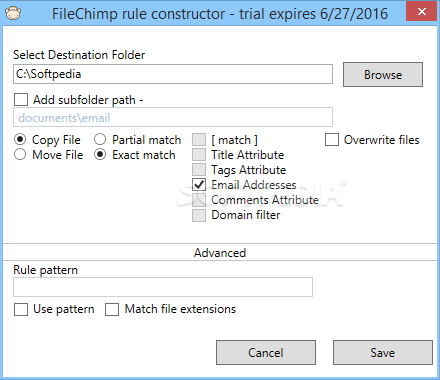Enable the Add subfolder path checkbox
Screen dimensions: 440x380
(21, 99)
